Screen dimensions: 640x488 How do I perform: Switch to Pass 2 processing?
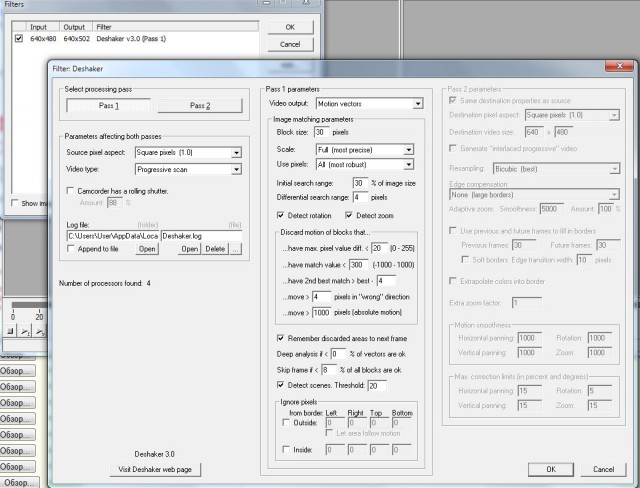click(x=200, y=105)
